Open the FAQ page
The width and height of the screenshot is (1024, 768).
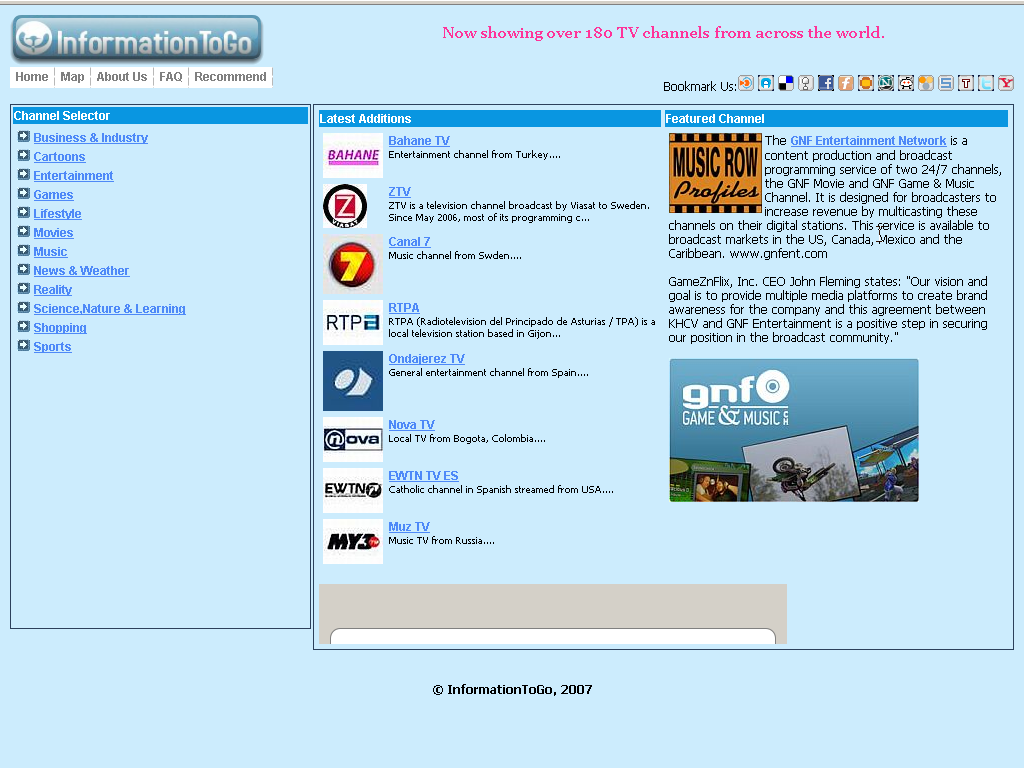pyautogui.click(x=171, y=77)
